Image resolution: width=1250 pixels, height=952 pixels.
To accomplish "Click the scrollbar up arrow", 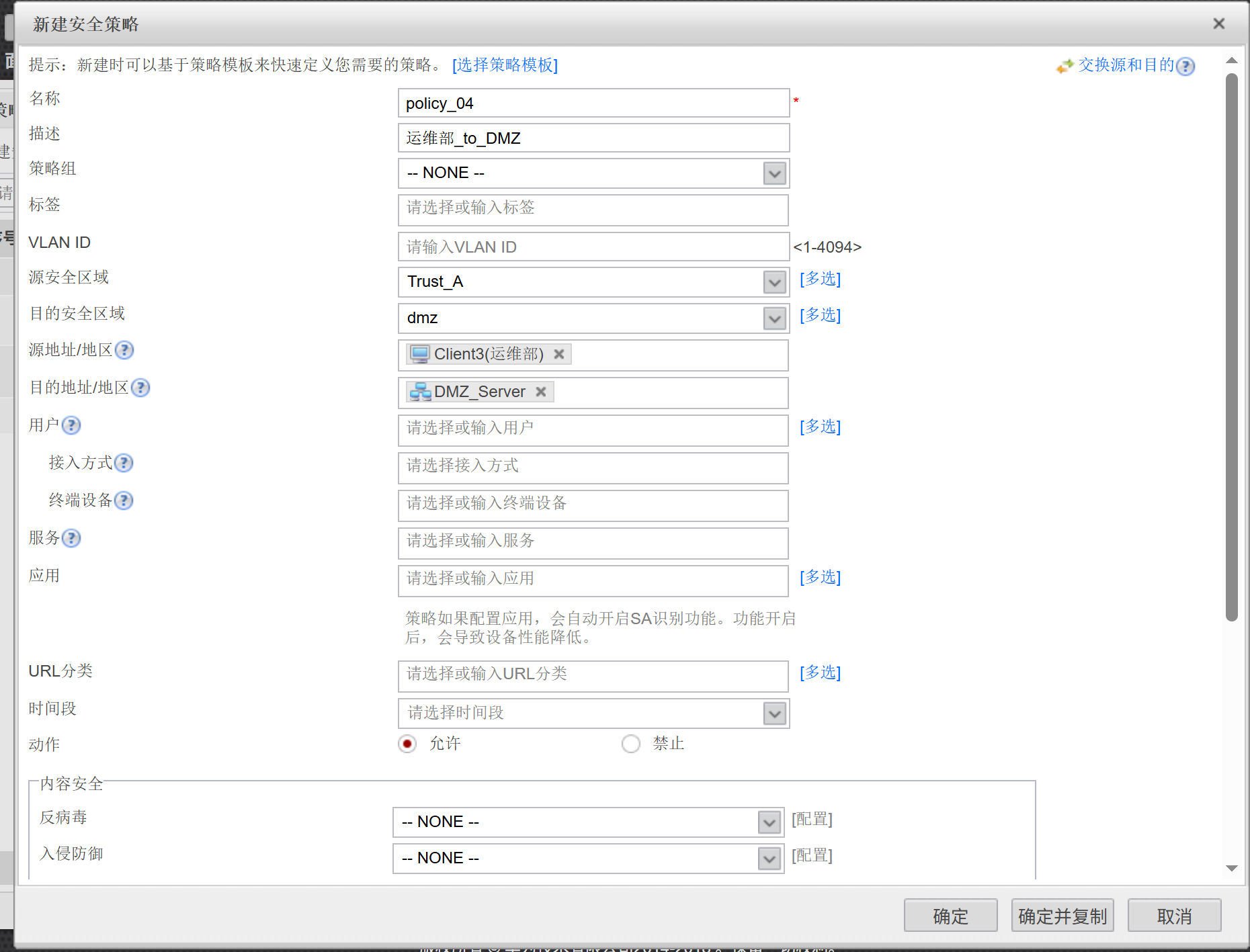I will click(1231, 60).
